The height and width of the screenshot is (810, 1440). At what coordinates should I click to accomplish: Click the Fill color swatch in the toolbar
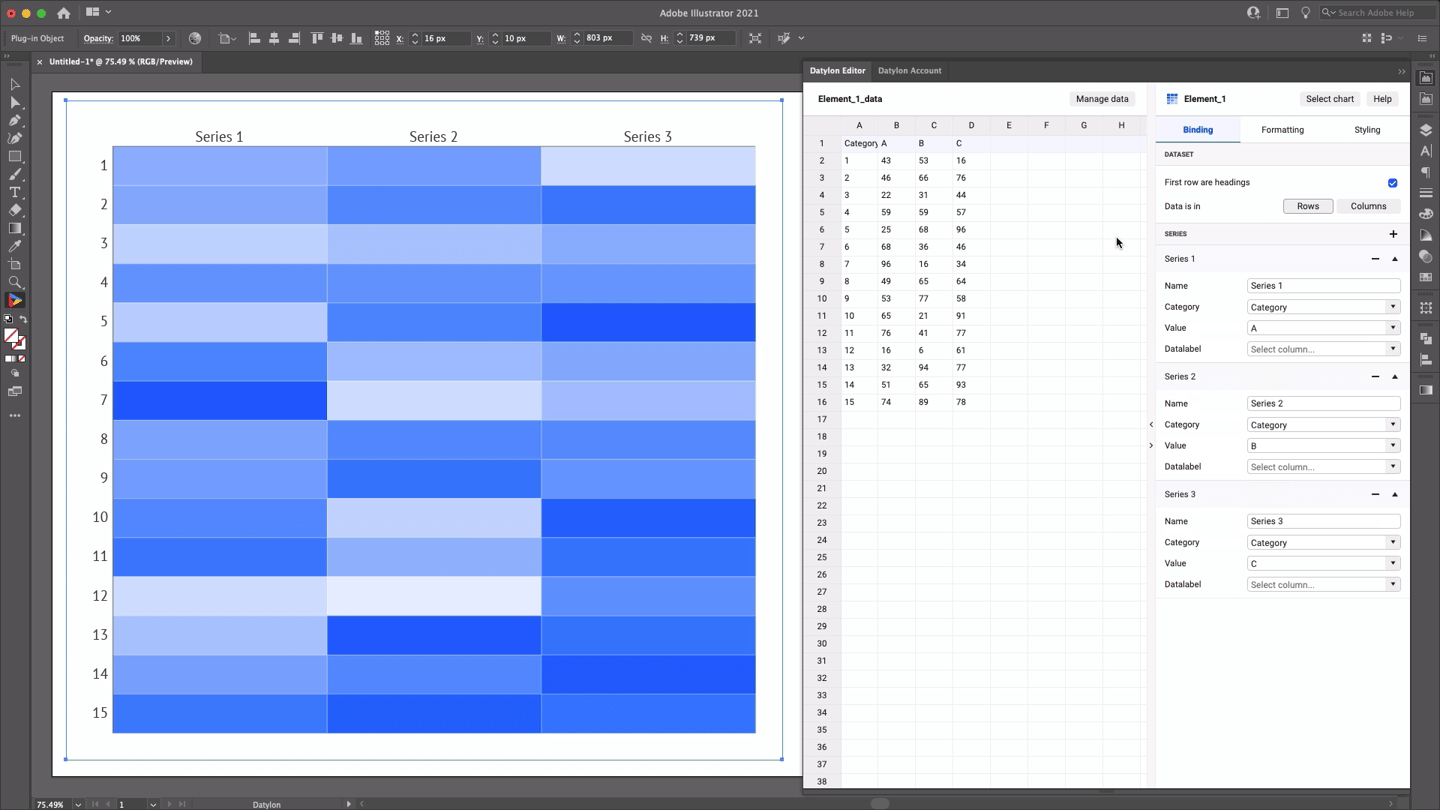(11, 334)
